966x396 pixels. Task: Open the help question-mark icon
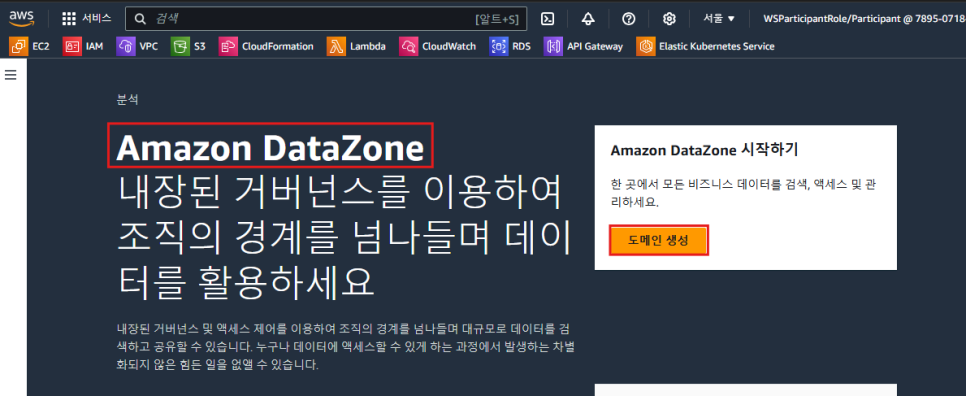628,19
